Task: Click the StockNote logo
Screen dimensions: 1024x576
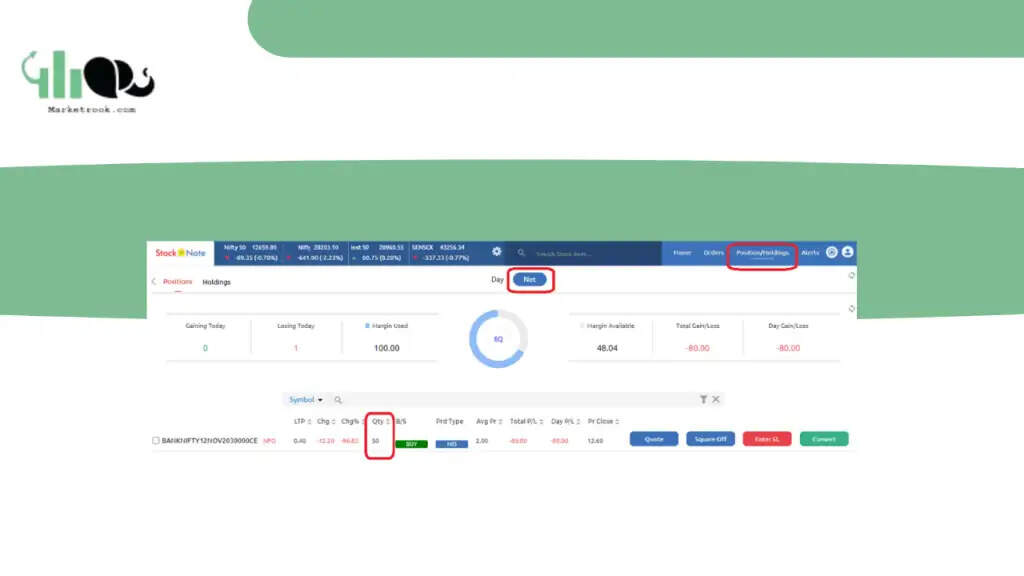Action: click(x=180, y=253)
